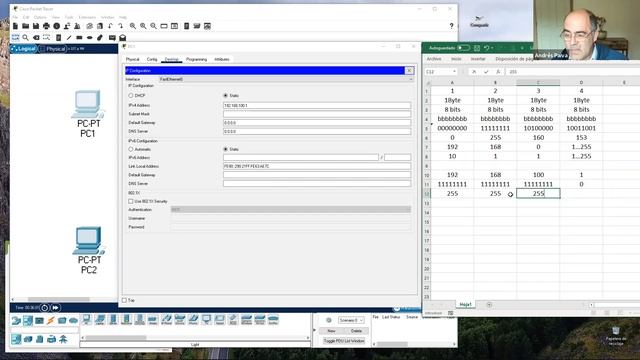Switch to Physical workspace view
640x360 pixels.
[52, 49]
